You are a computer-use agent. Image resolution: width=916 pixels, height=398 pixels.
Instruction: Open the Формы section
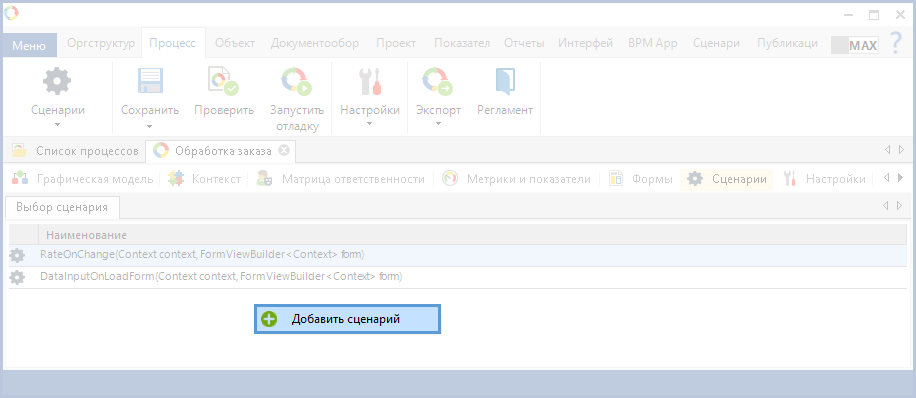[x=640, y=179]
